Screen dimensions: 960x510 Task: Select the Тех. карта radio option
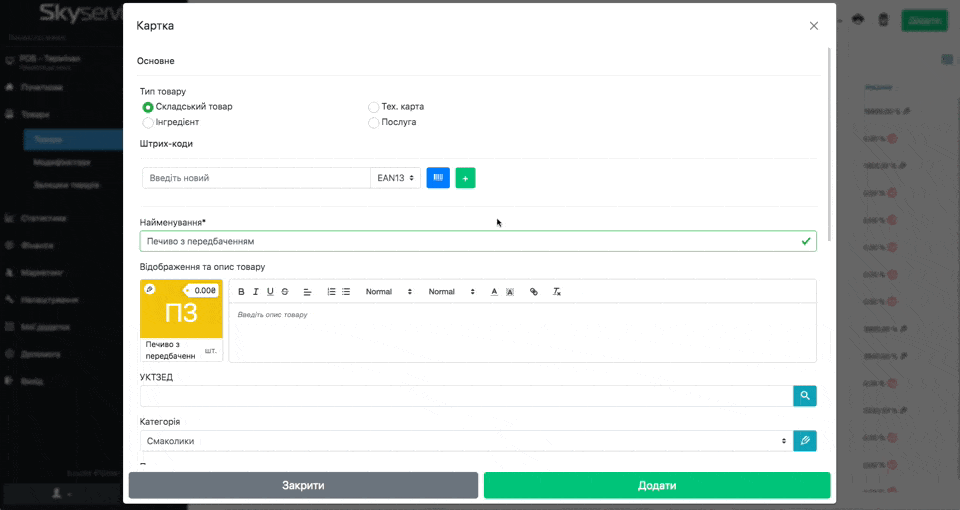click(374, 107)
